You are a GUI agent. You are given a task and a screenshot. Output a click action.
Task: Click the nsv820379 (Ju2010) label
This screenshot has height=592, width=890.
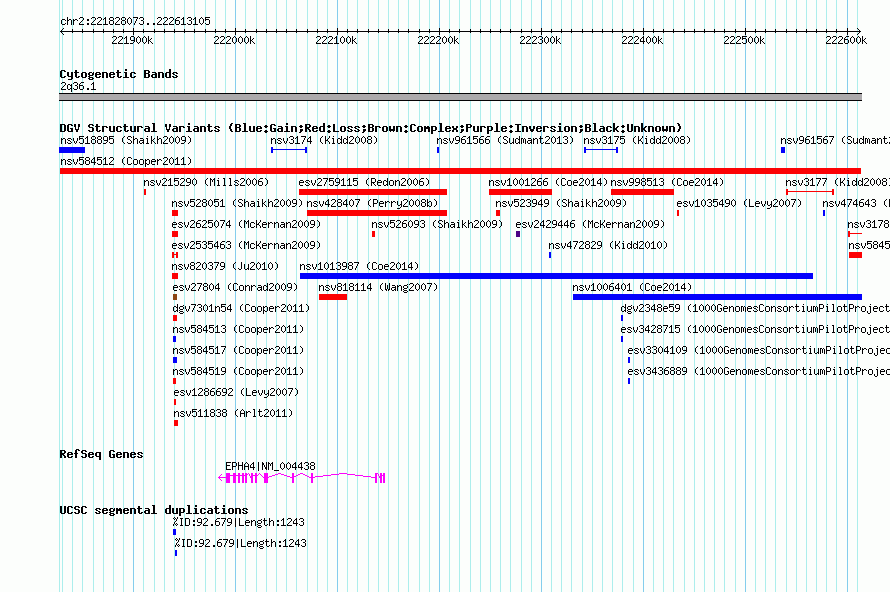(x=225, y=266)
